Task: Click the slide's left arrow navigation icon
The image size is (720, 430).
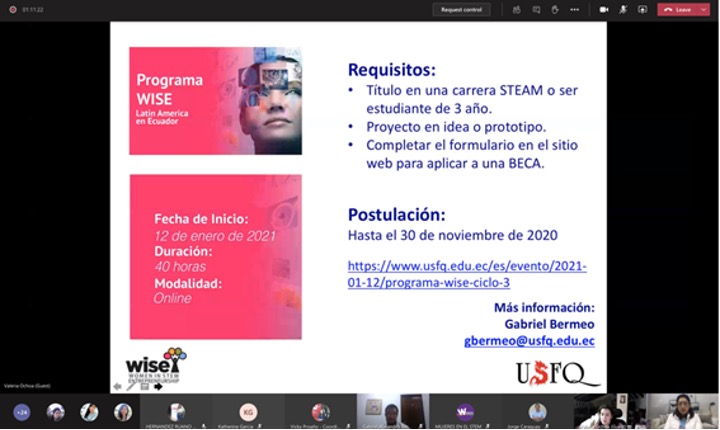Action: tap(117, 386)
